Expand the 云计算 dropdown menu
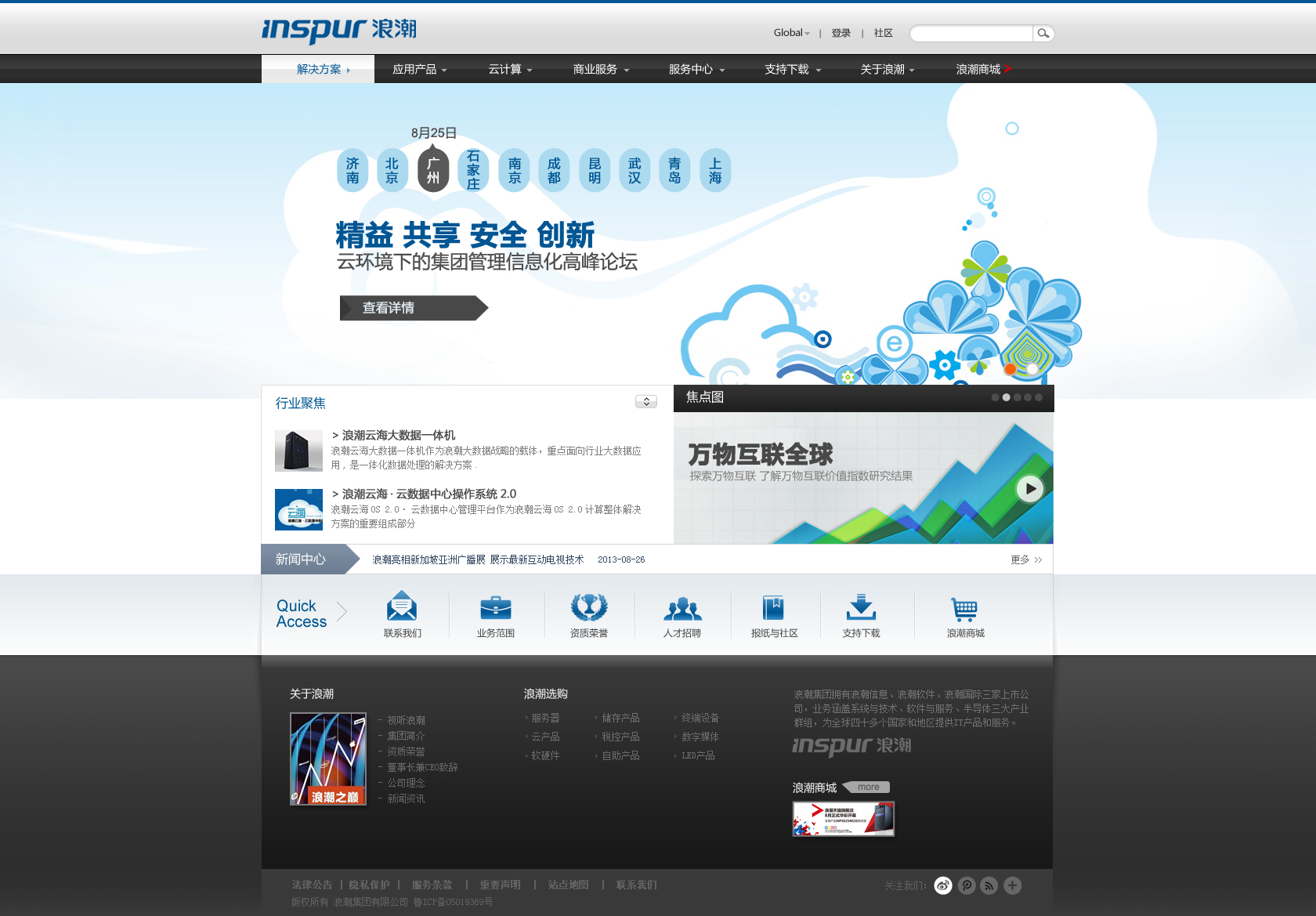 pos(510,69)
